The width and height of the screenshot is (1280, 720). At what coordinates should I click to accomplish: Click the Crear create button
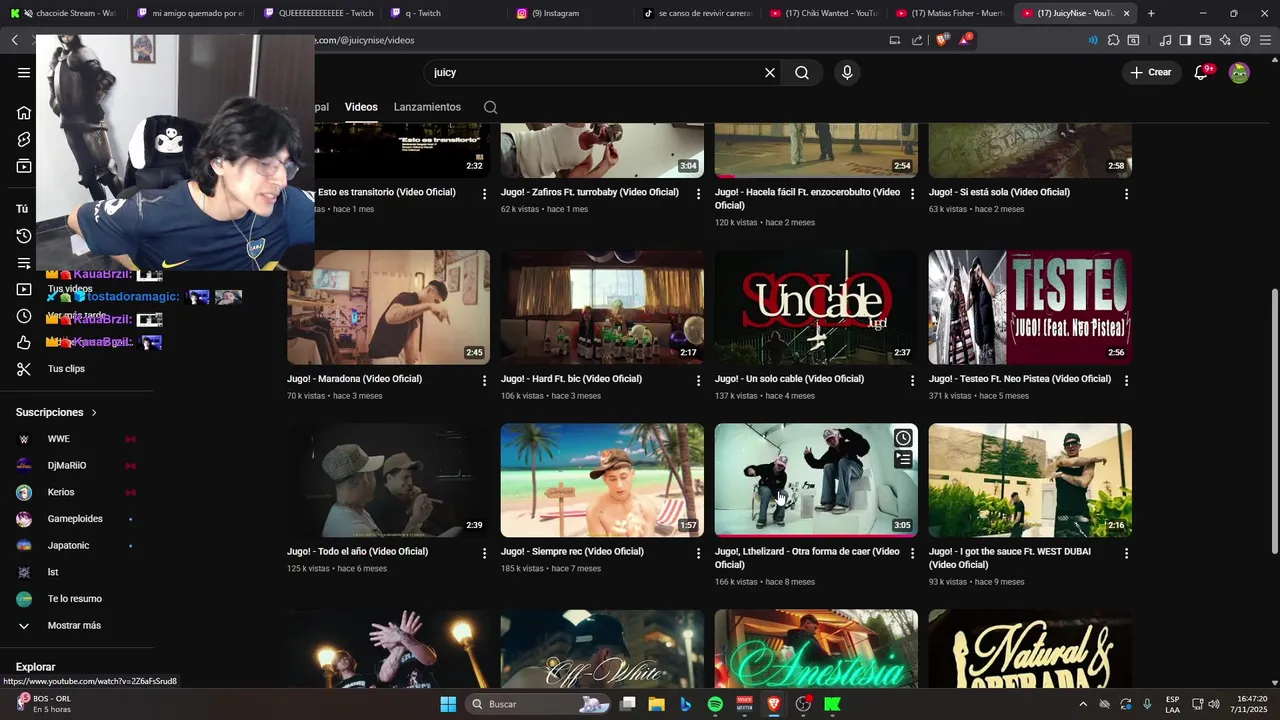click(1150, 73)
